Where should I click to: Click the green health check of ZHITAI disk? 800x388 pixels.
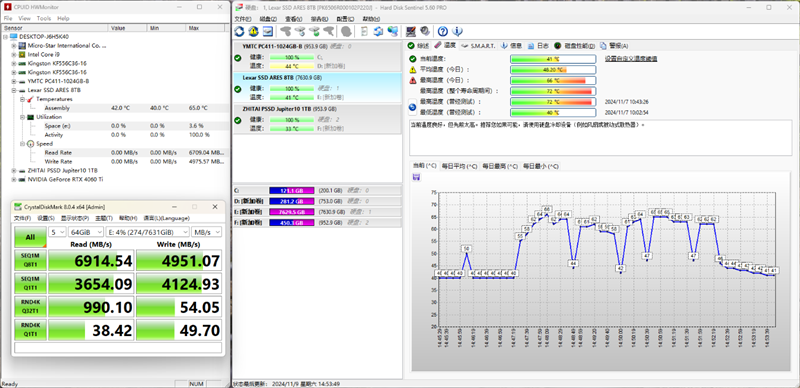pyautogui.click(x=238, y=120)
